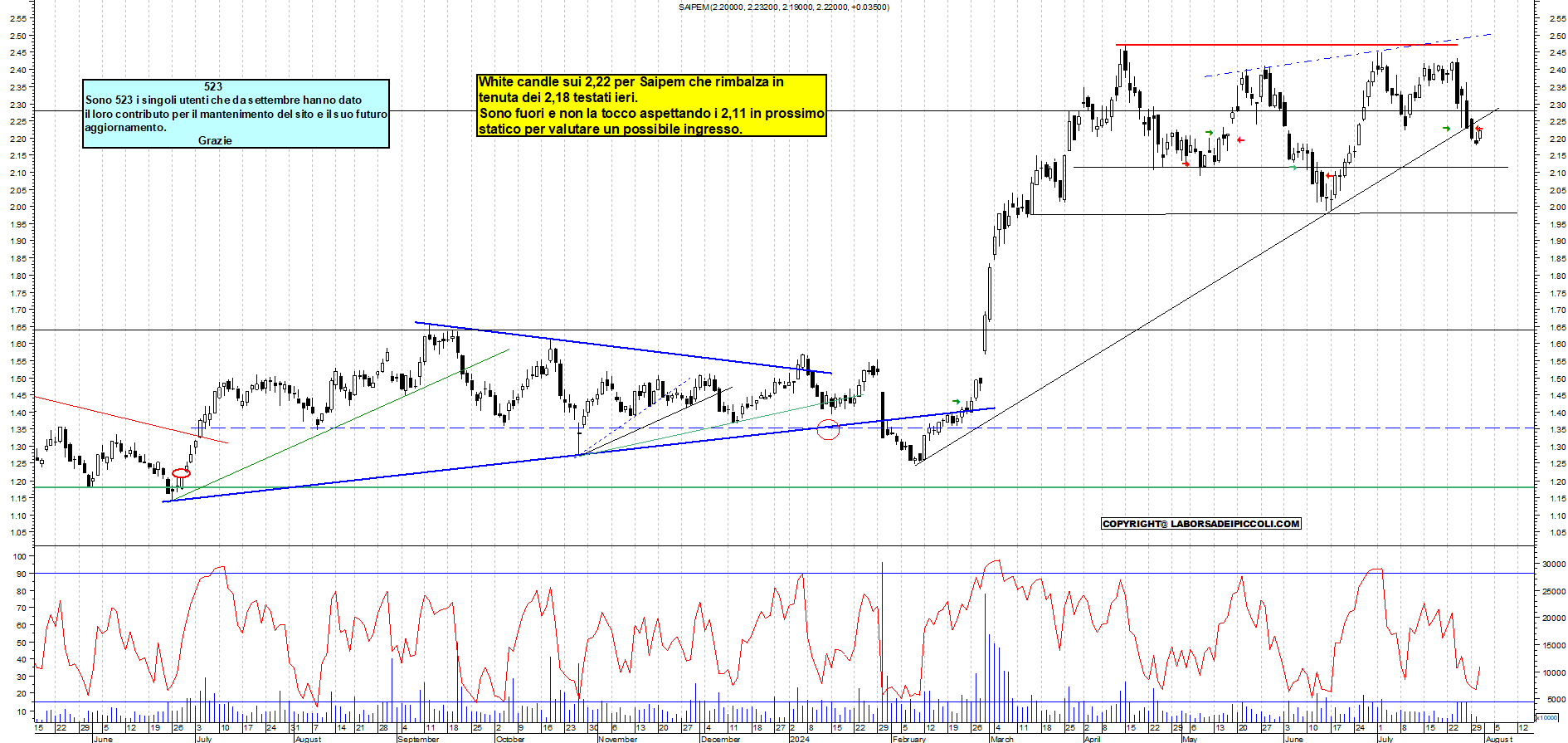Click the 'April' month label on time axis

tap(1092, 739)
